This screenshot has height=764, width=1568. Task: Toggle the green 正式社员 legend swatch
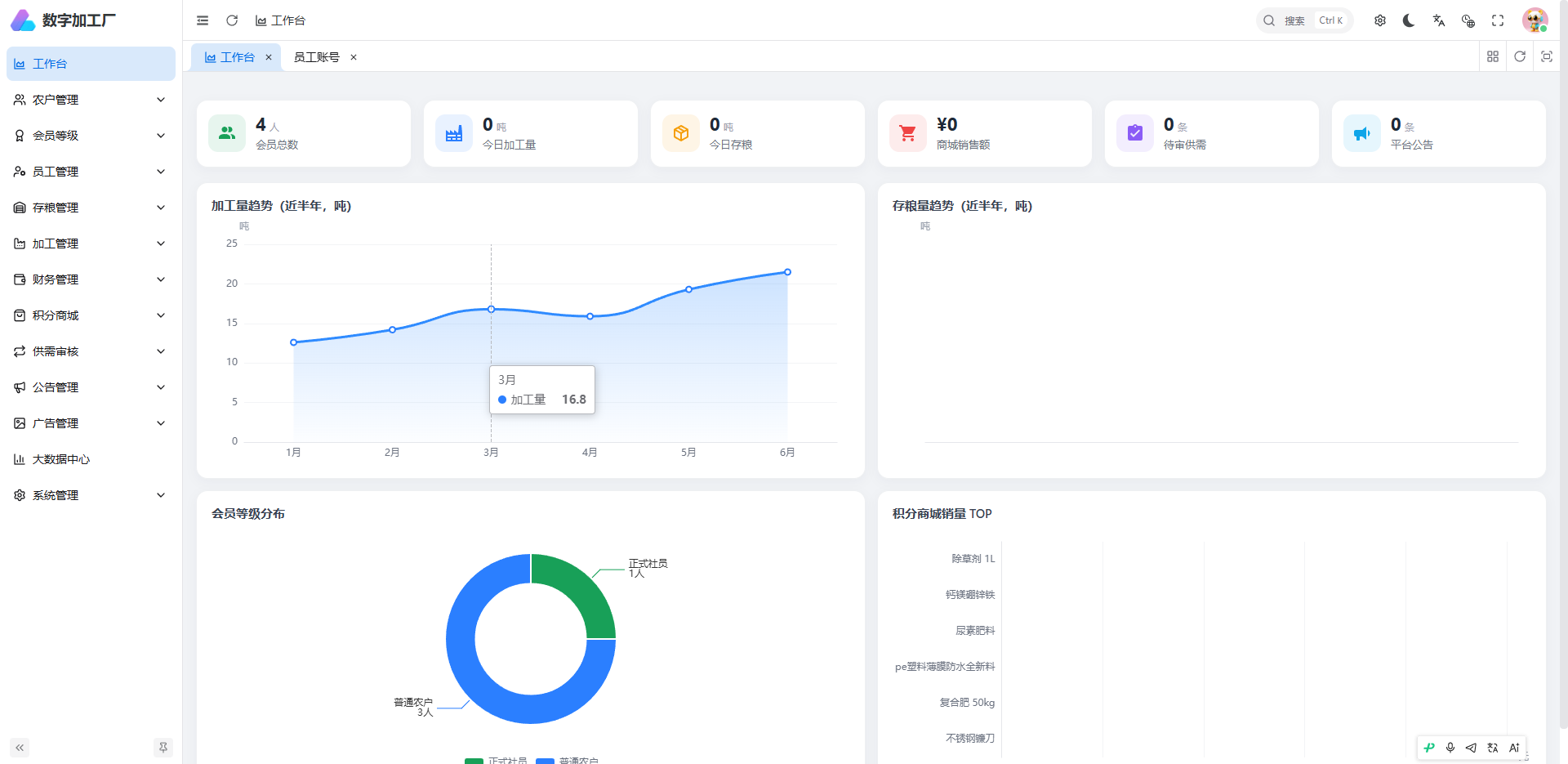click(x=474, y=761)
